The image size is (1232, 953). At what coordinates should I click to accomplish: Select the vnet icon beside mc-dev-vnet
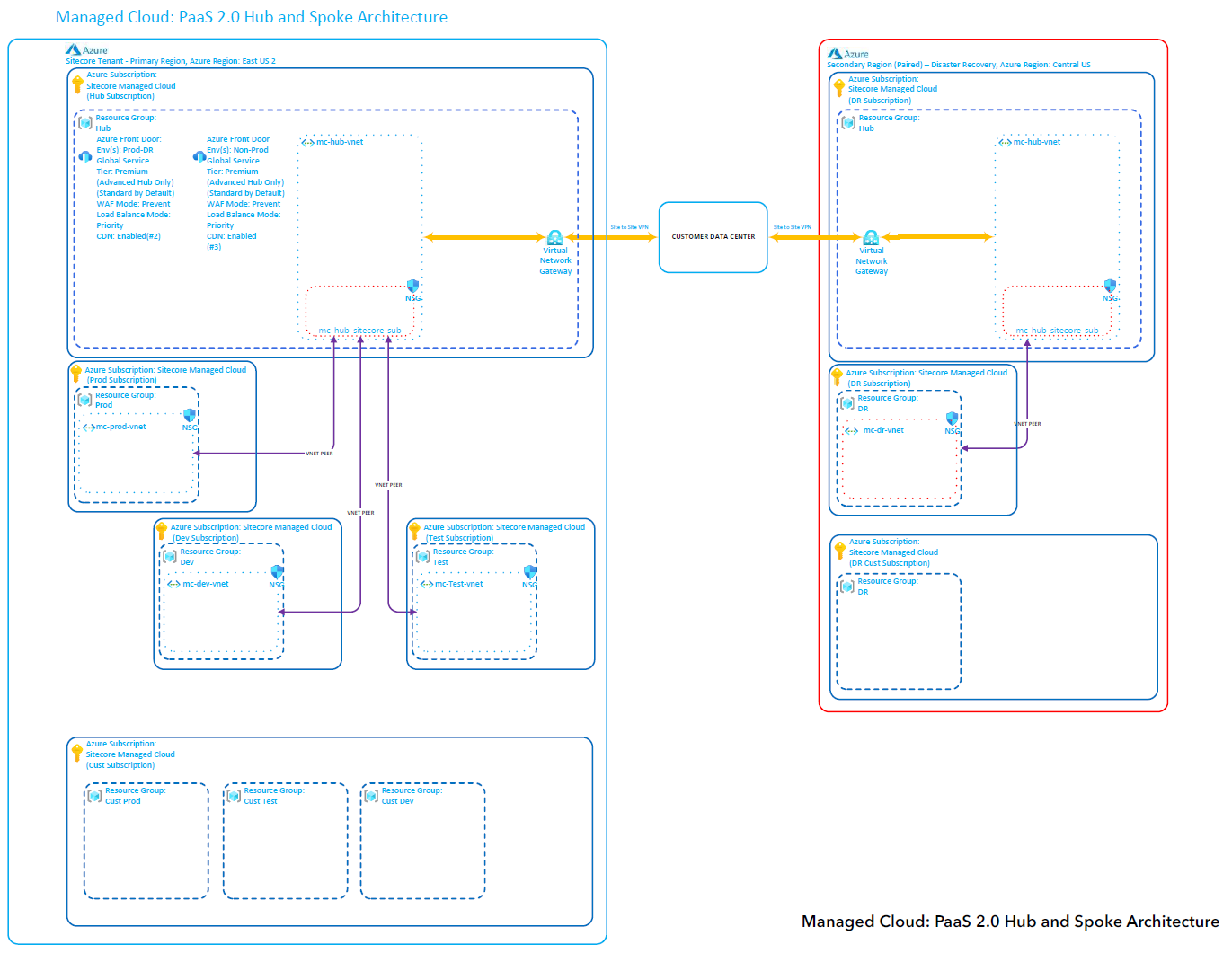pyautogui.click(x=174, y=584)
